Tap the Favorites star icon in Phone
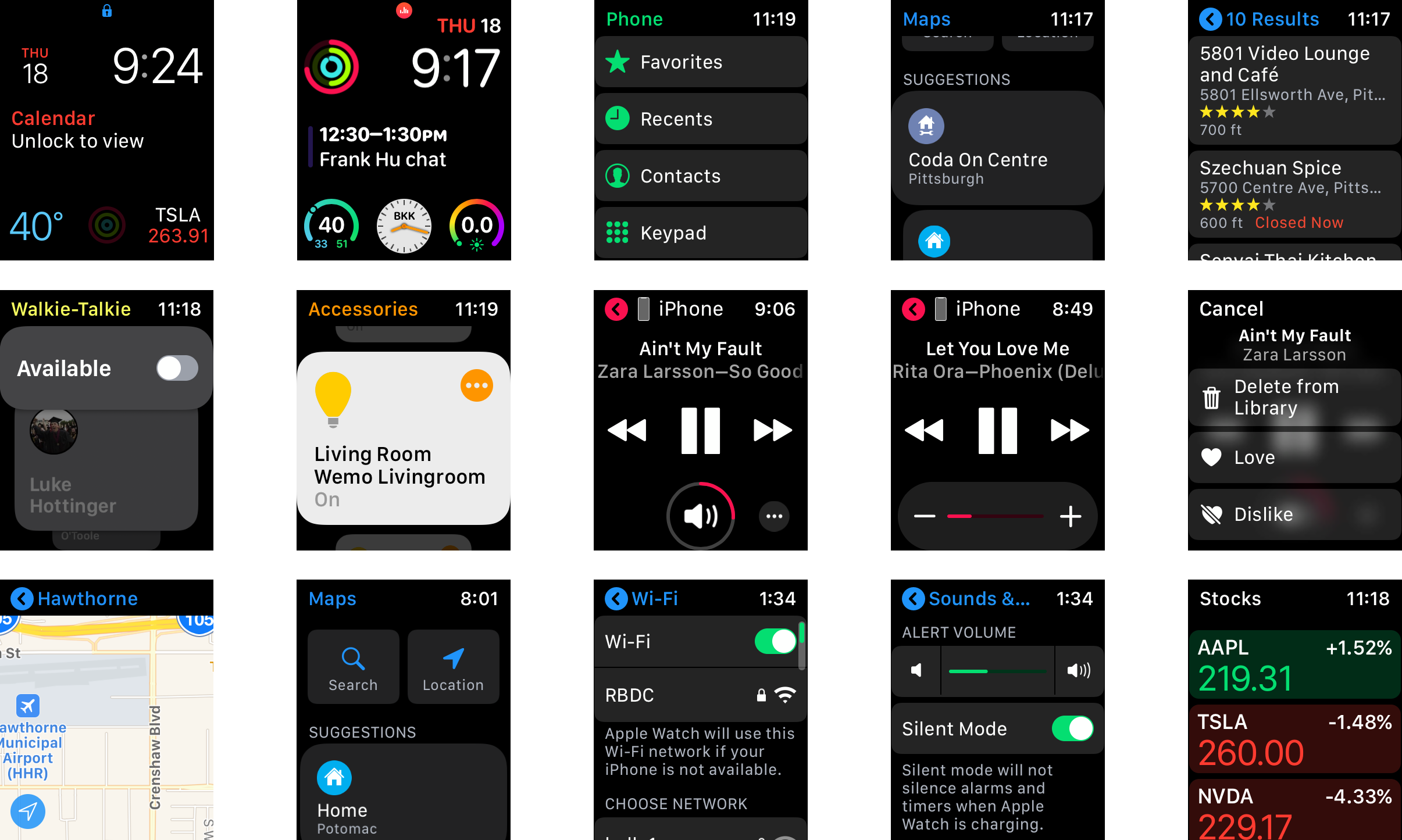 (618, 62)
